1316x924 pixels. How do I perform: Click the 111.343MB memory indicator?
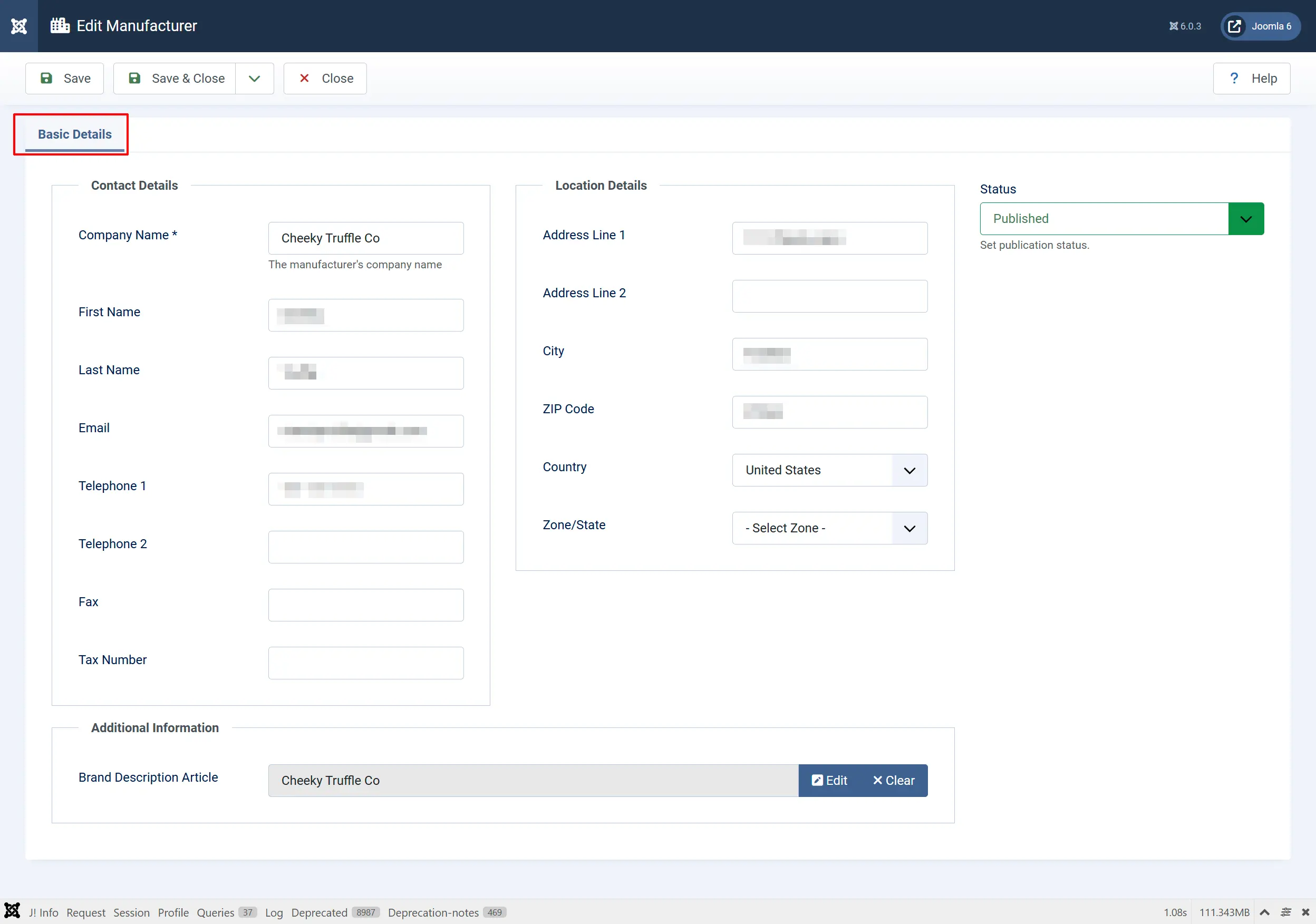coord(1224,912)
